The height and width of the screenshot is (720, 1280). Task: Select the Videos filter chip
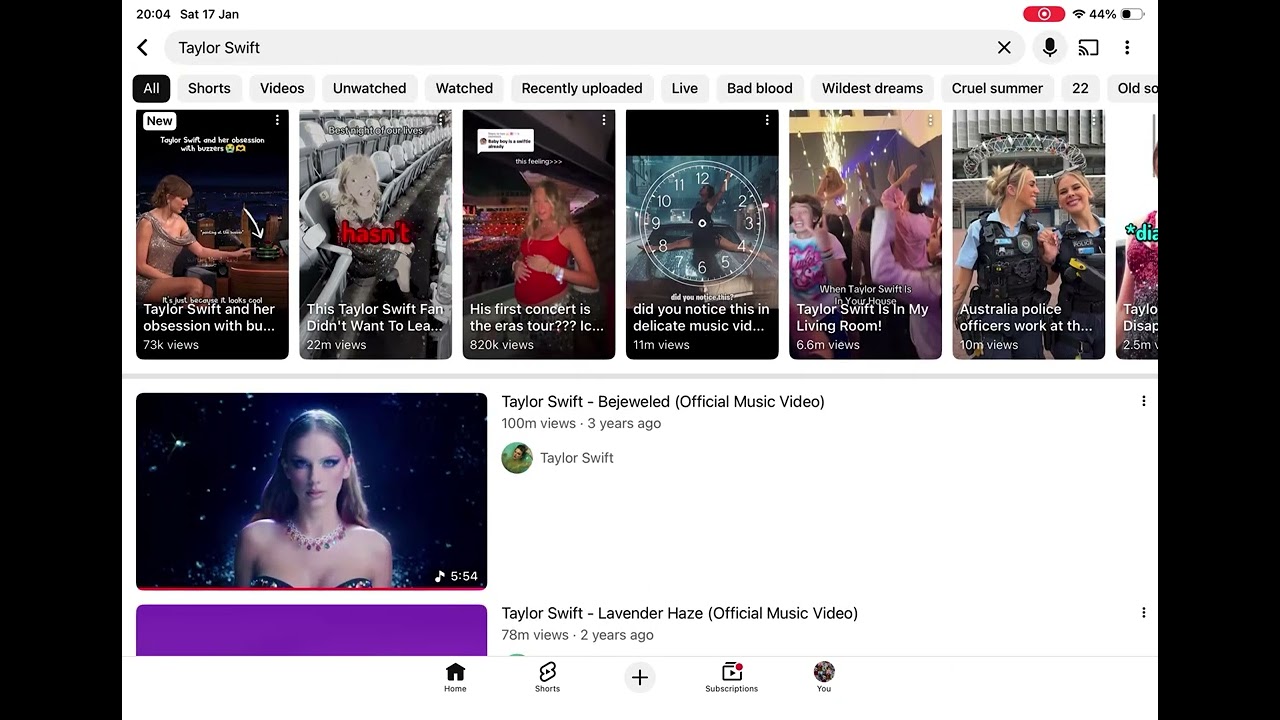(x=282, y=88)
